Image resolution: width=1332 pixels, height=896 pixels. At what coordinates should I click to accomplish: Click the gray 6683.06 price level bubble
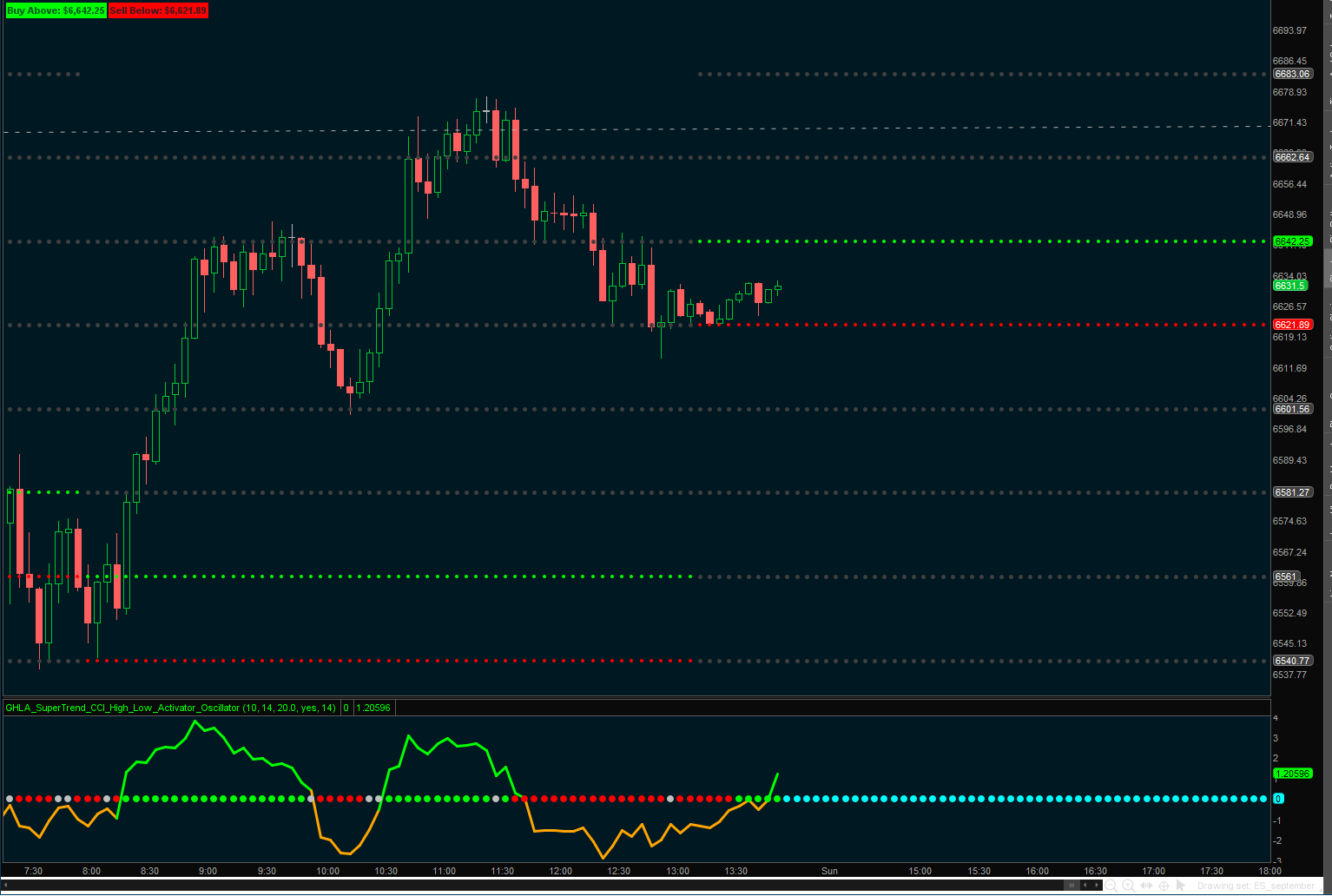pos(1291,74)
